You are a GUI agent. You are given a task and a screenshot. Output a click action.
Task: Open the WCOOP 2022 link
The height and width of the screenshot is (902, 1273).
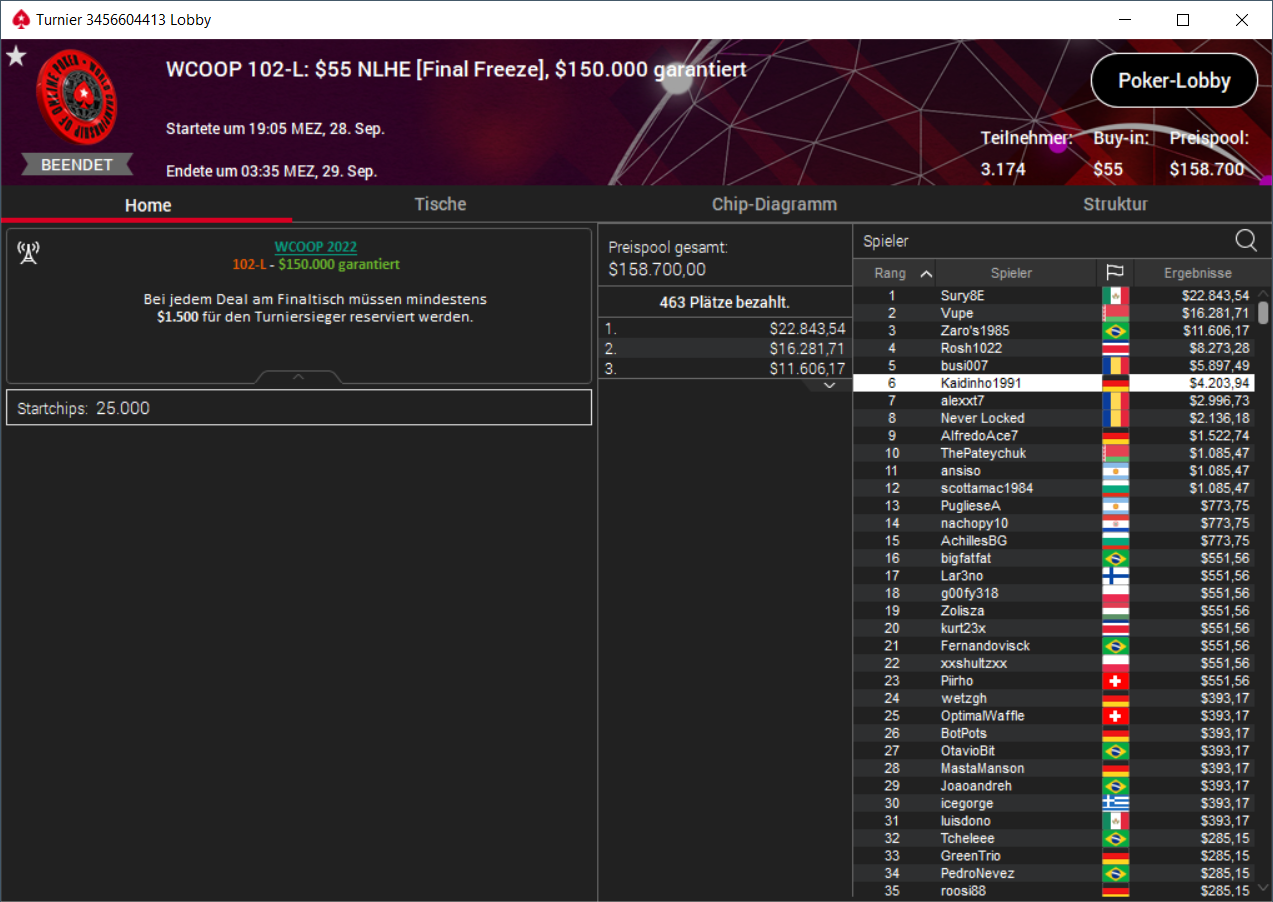[x=316, y=247]
